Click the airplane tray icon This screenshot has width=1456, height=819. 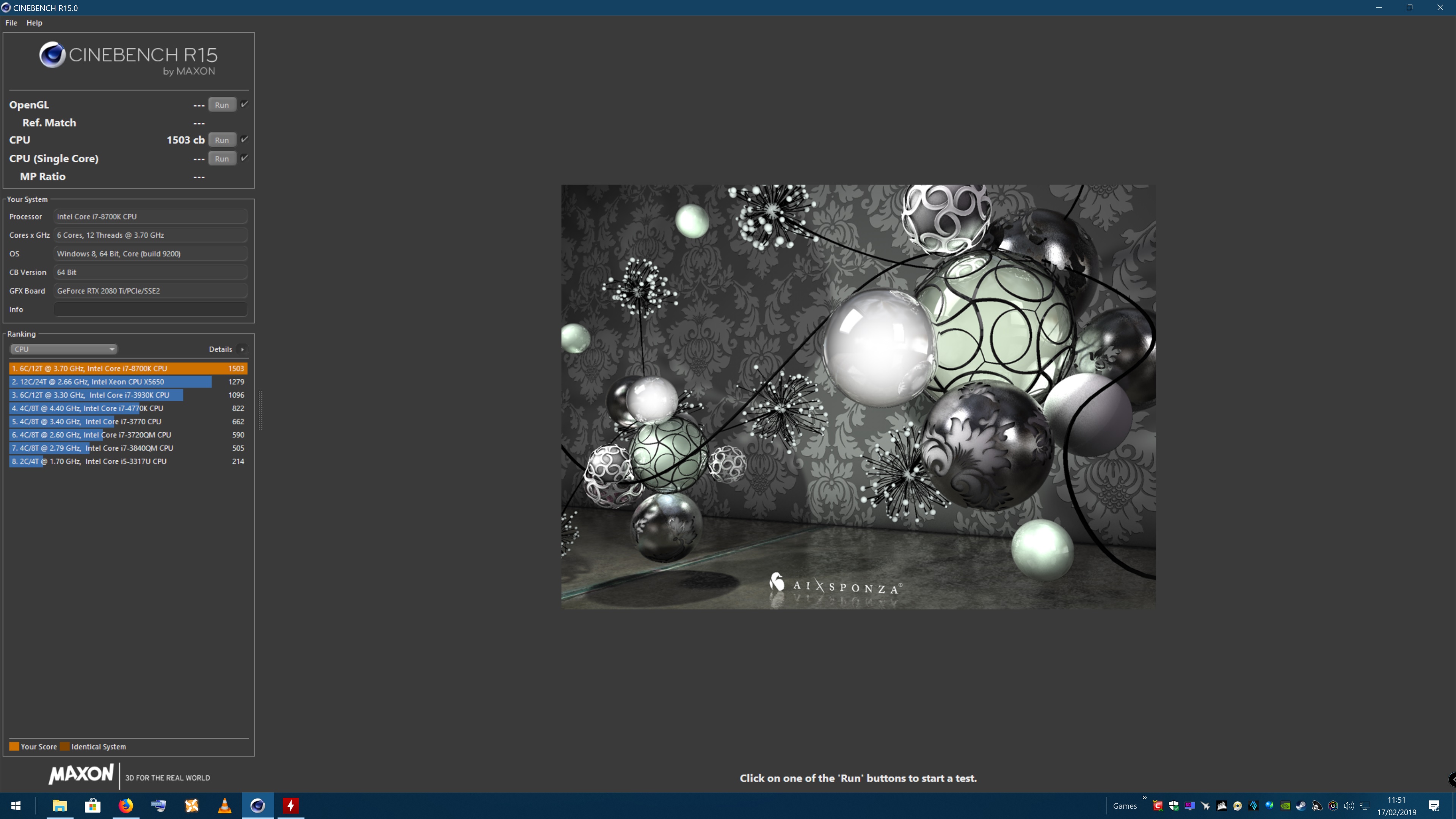coord(1206,806)
